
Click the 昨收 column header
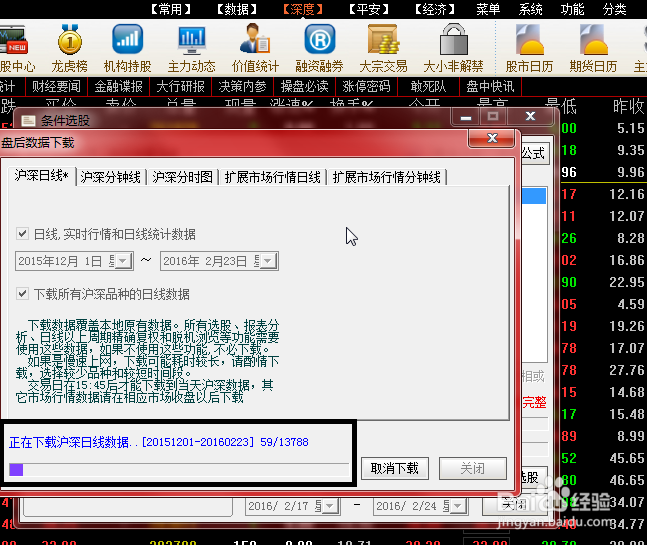628,106
